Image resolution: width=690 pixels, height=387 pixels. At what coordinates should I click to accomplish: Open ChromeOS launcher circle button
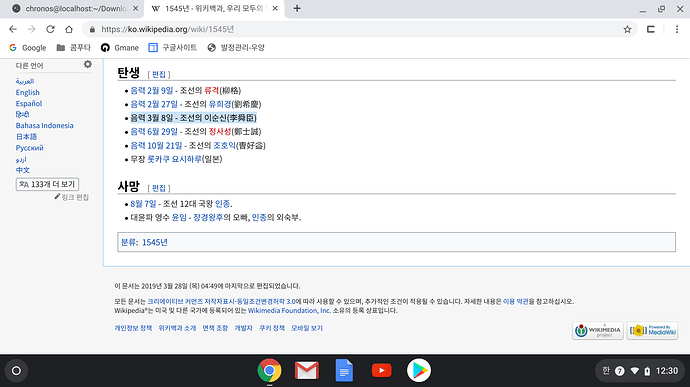click(x=16, y=371)
